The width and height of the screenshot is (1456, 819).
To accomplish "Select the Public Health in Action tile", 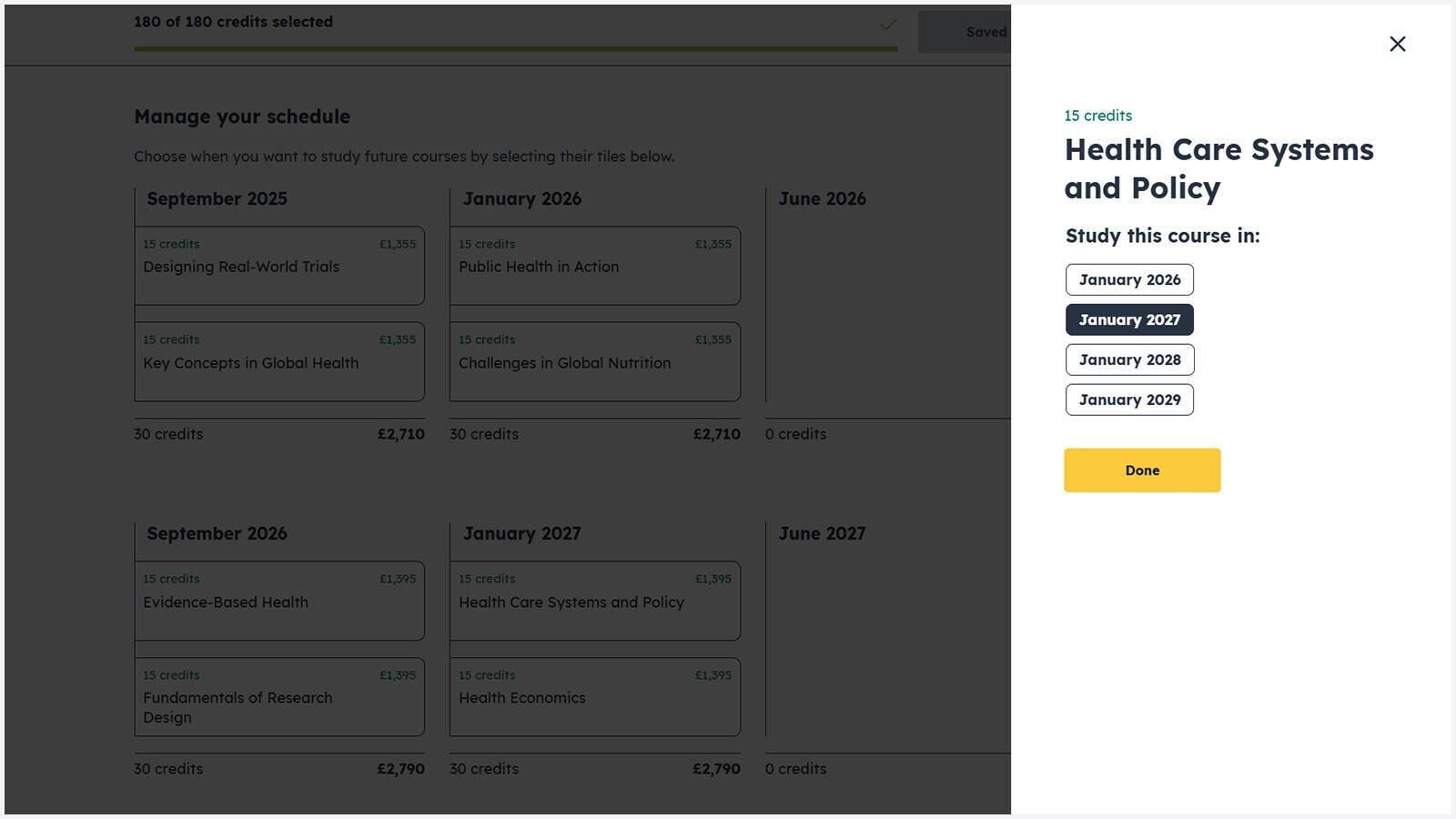I will click(x=594, y=266).
